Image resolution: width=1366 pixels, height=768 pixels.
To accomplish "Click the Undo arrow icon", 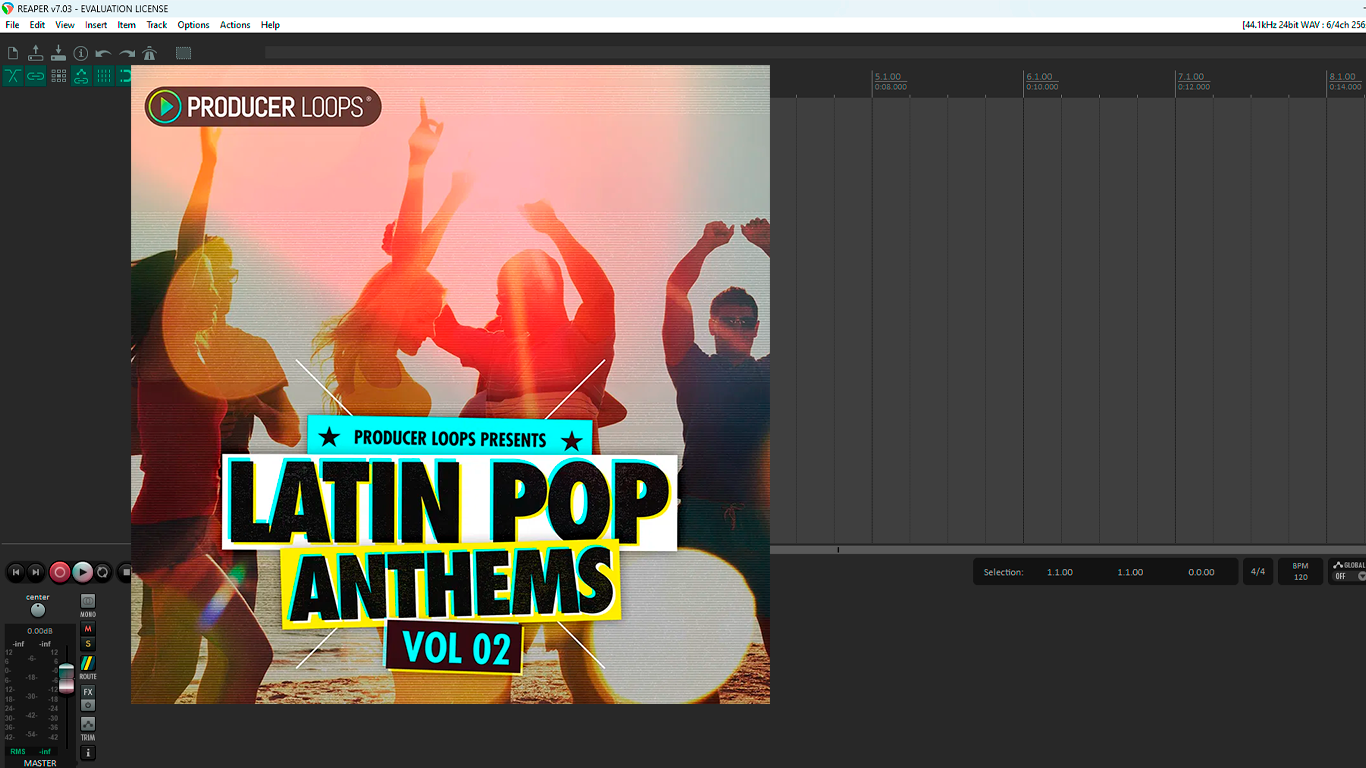I will point(103,53).
